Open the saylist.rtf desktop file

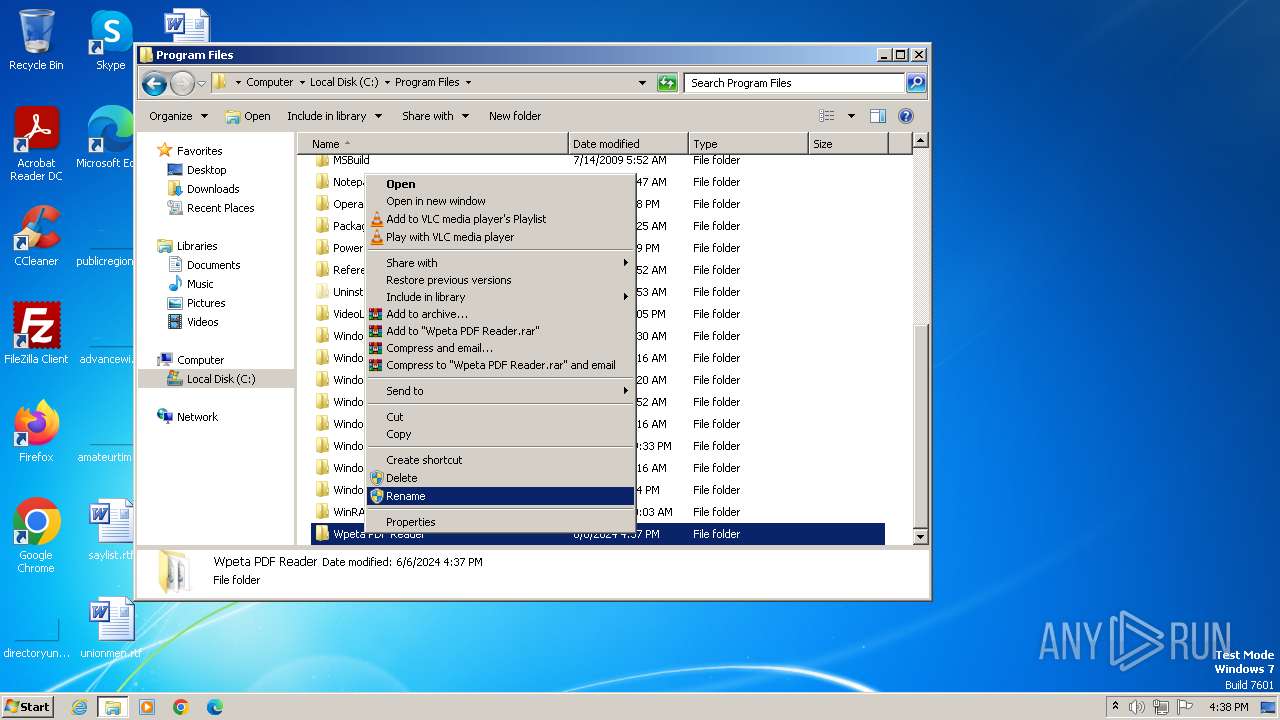[x=110, y=530]
